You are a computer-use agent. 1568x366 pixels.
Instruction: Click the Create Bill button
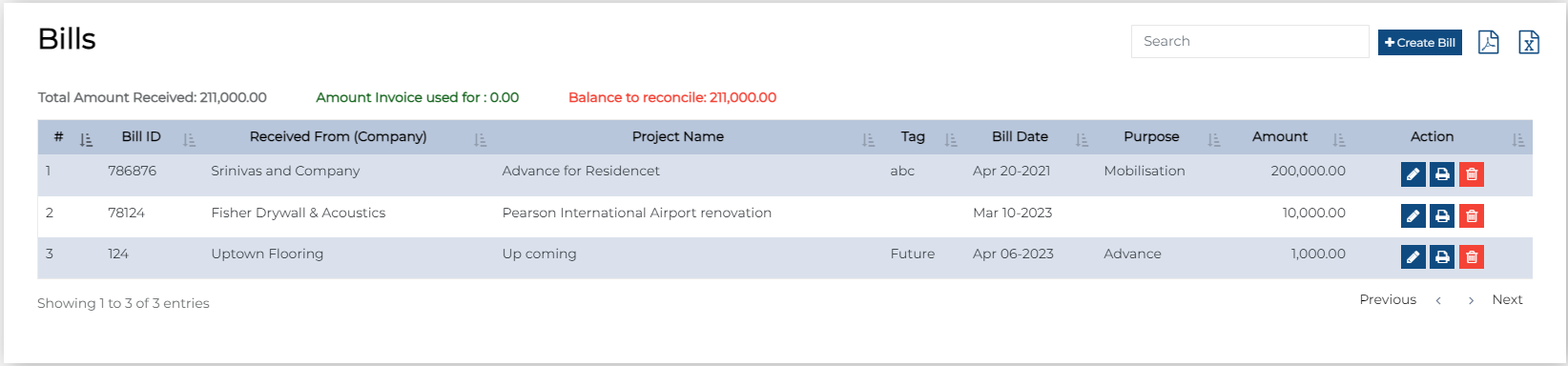click(x=1420, y=43)
